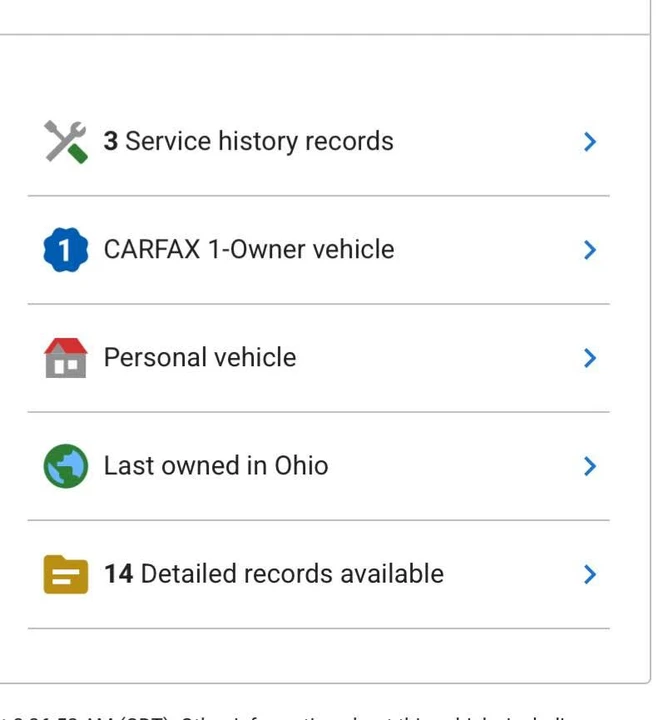Click the red-roof house icon
668x720 pixels.
66,358
